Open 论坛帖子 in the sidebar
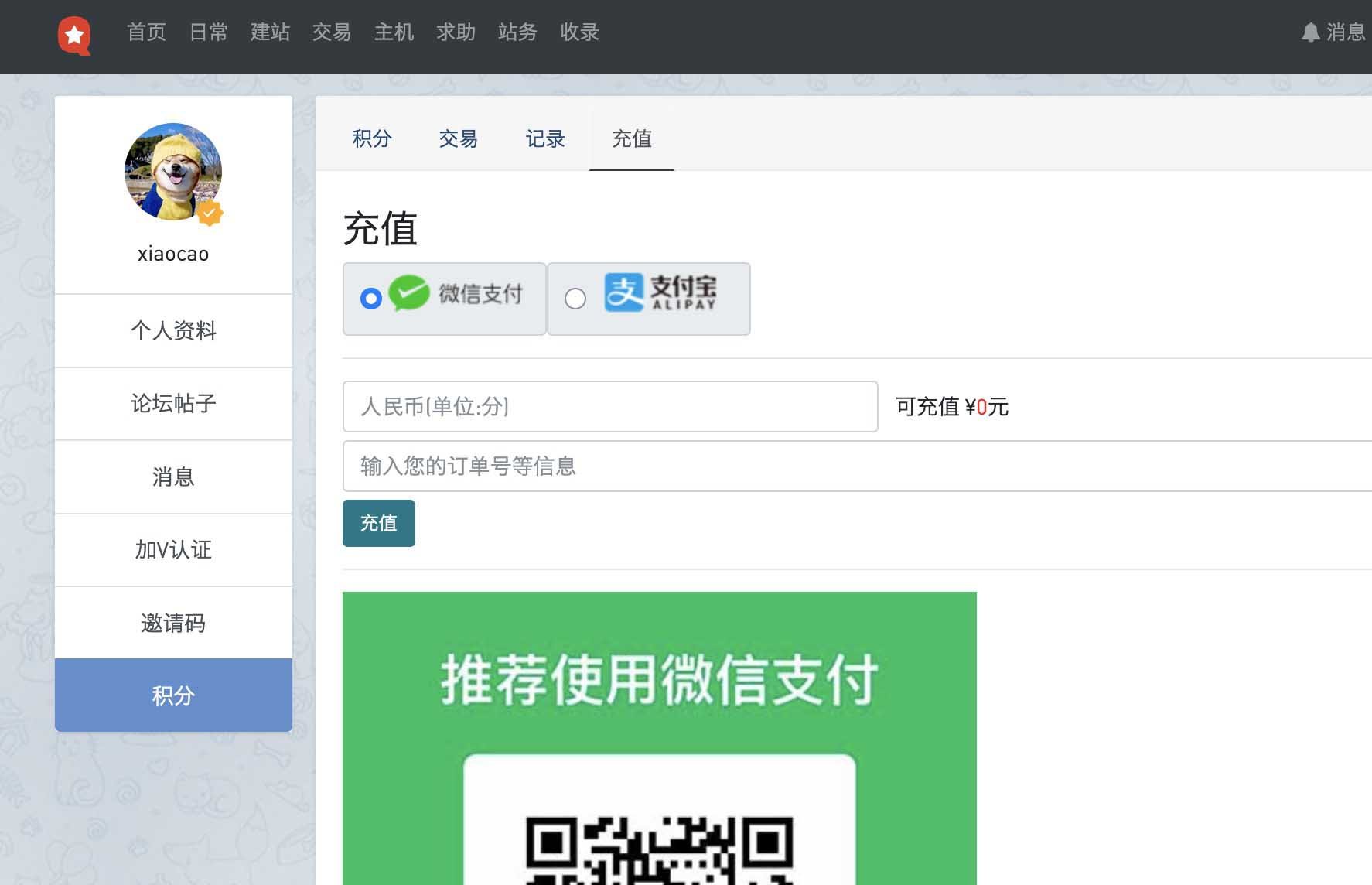Viewport: 1372px width, 885px height. click(x=173, y=403)
